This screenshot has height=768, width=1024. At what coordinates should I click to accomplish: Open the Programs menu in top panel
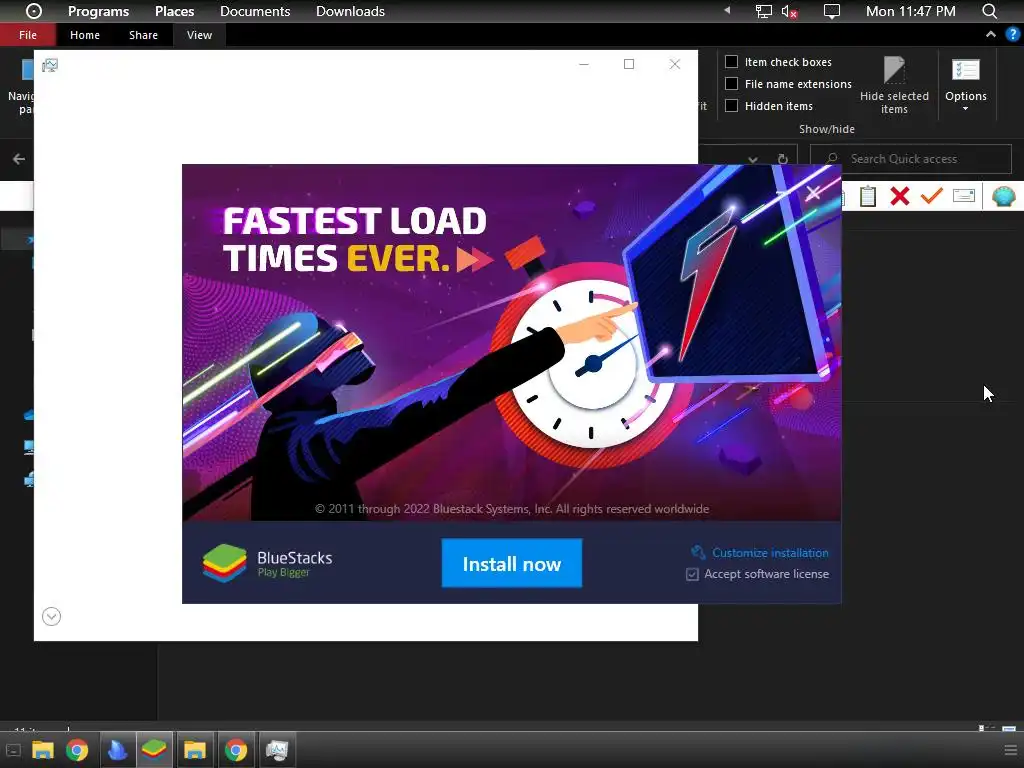coord(98,11)
